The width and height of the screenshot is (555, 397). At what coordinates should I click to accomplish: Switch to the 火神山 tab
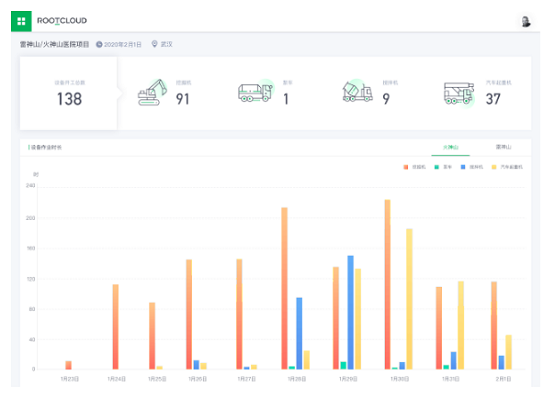pos(451,147)
